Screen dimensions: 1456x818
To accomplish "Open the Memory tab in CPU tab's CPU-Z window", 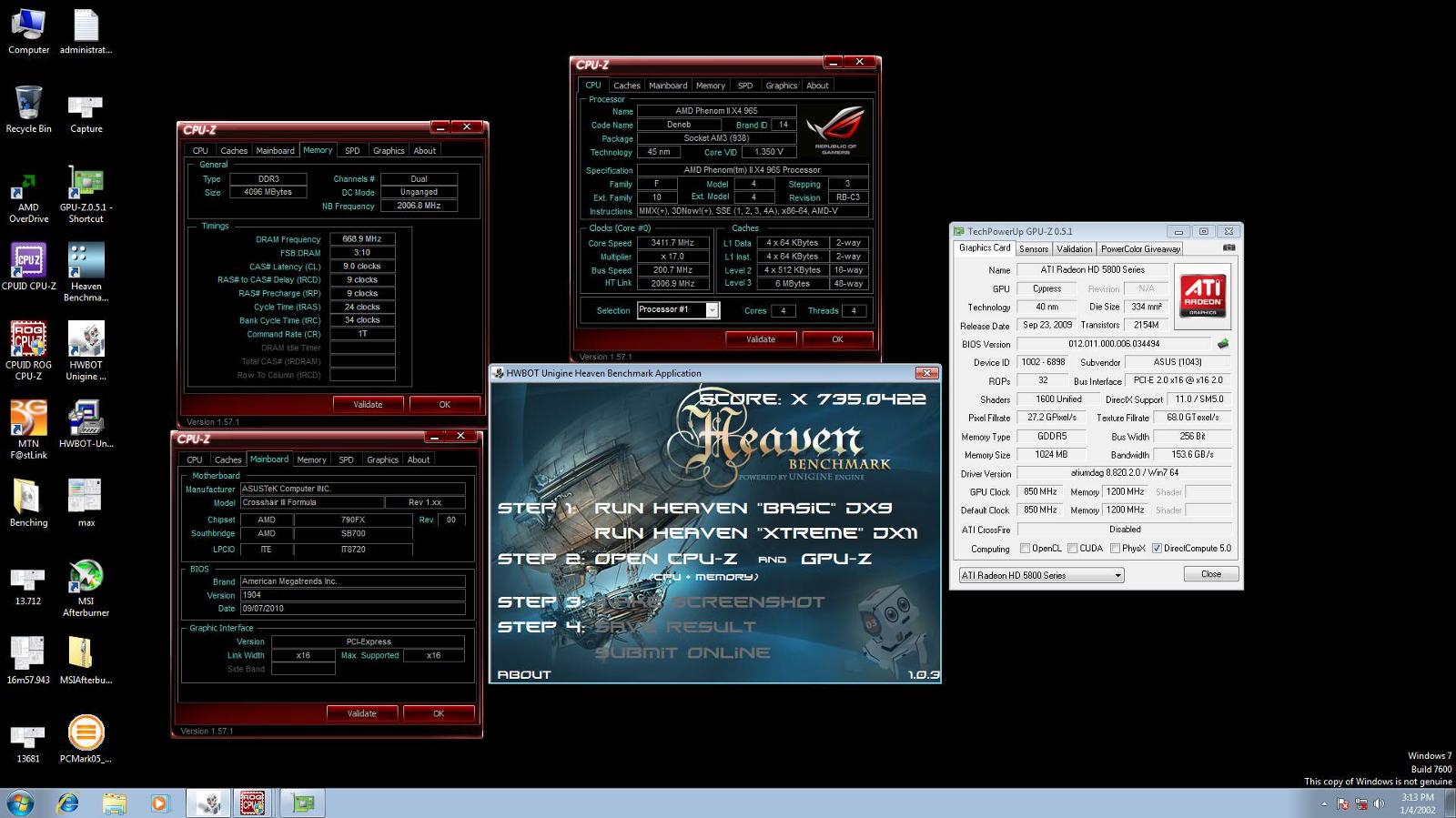I will pos(710,86).
